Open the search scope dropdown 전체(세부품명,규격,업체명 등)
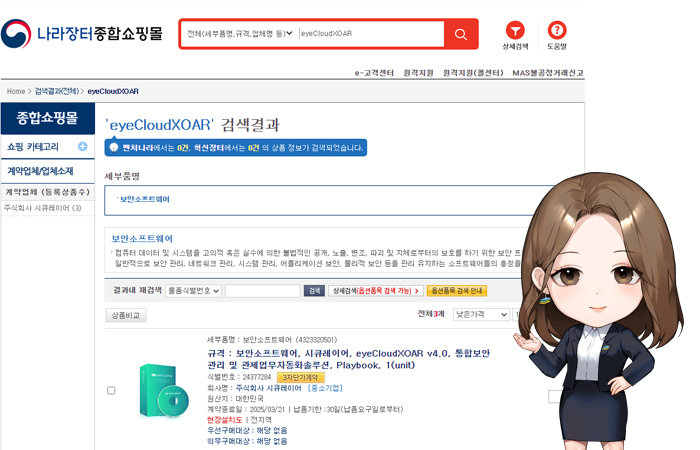This screenshot has height=450, width=700. point(240,33)
